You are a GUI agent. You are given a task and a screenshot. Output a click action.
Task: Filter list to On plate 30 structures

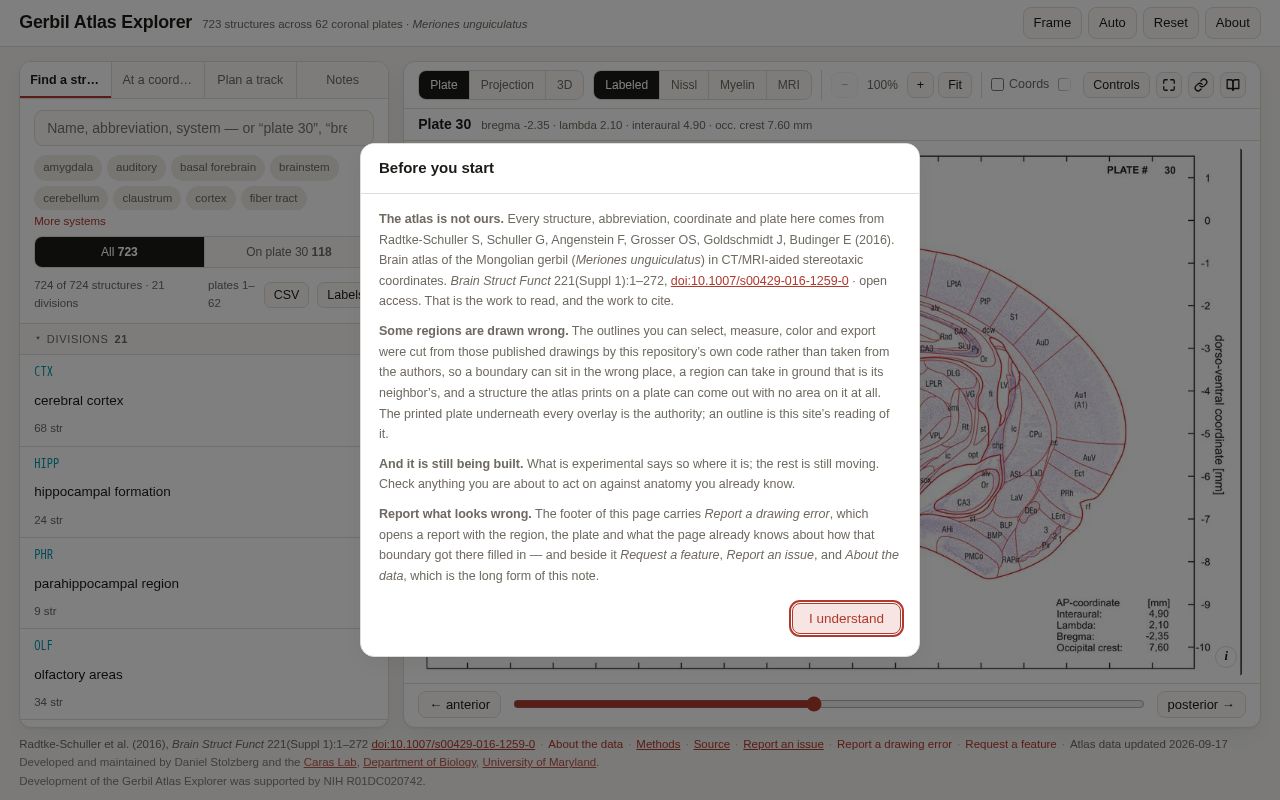click(x=289, y=252)
